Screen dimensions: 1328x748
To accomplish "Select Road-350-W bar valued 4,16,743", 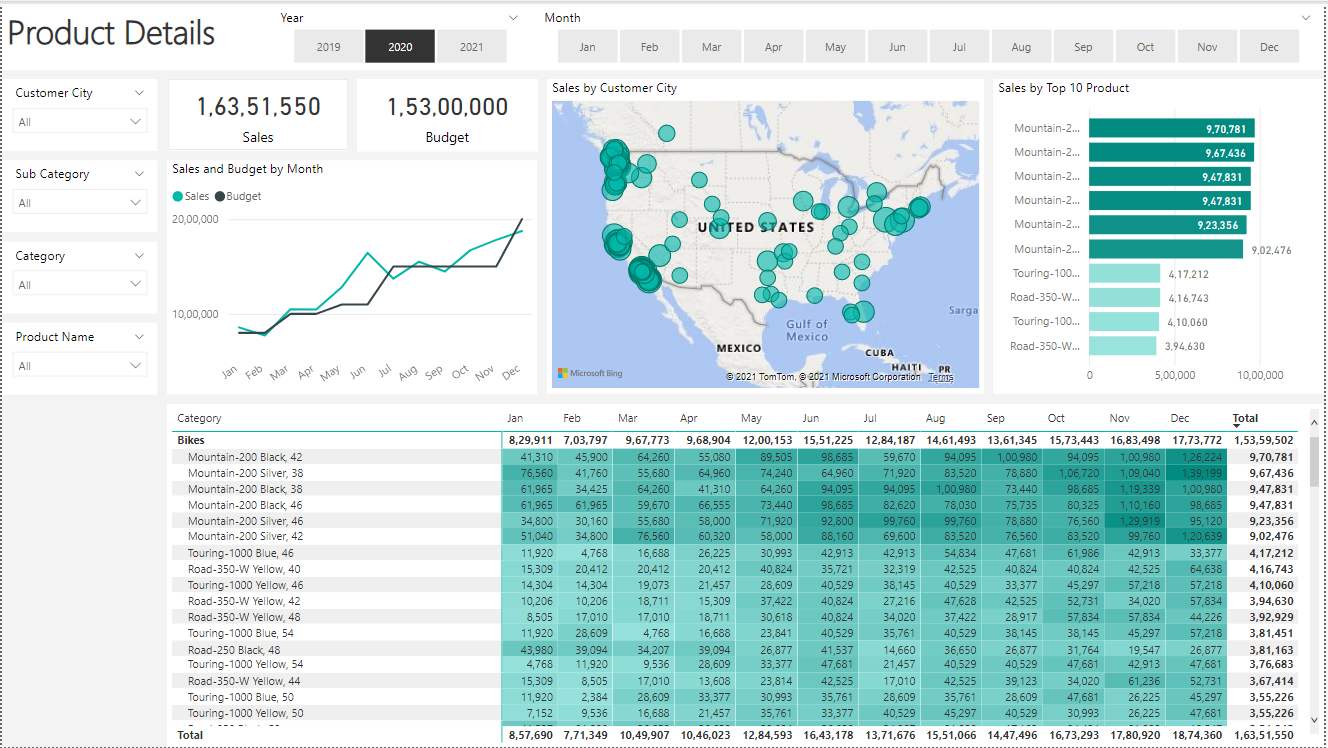I will 1124,297.
